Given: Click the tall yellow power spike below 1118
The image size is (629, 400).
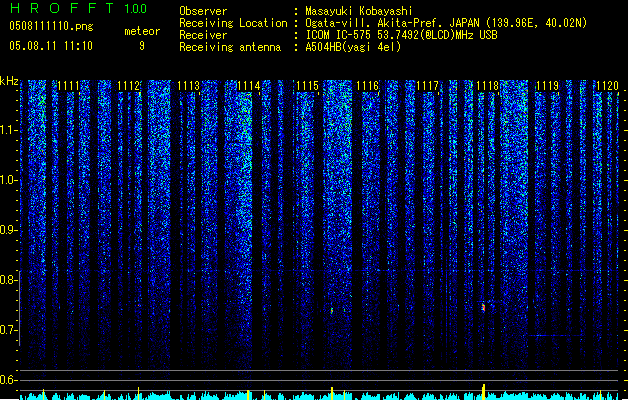Looking at the screenshot, I should pyautogui.click(x=483, y=392).
